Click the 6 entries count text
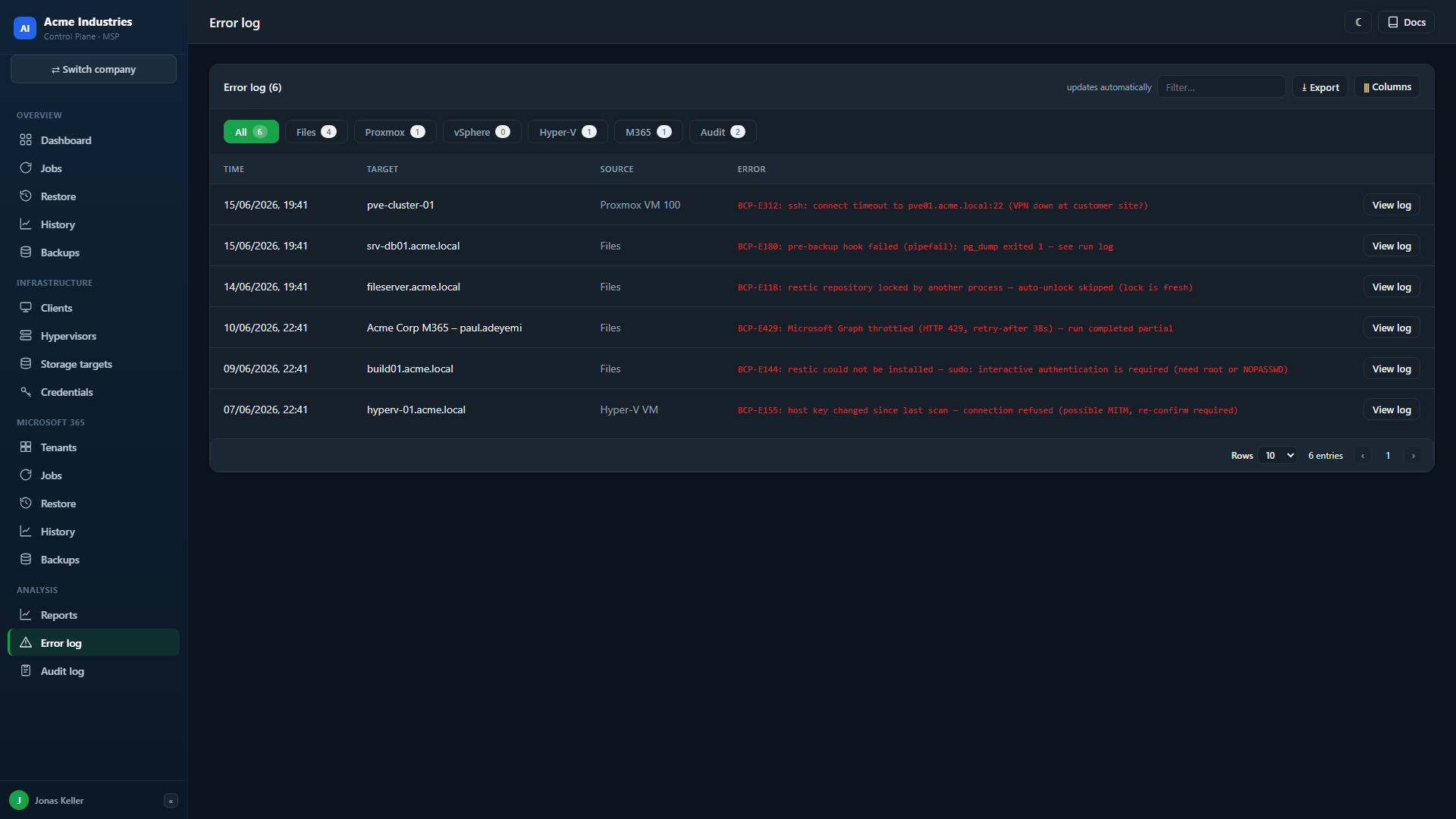This screenshot has height=819, width=1456. click(x=1326, y=456)
